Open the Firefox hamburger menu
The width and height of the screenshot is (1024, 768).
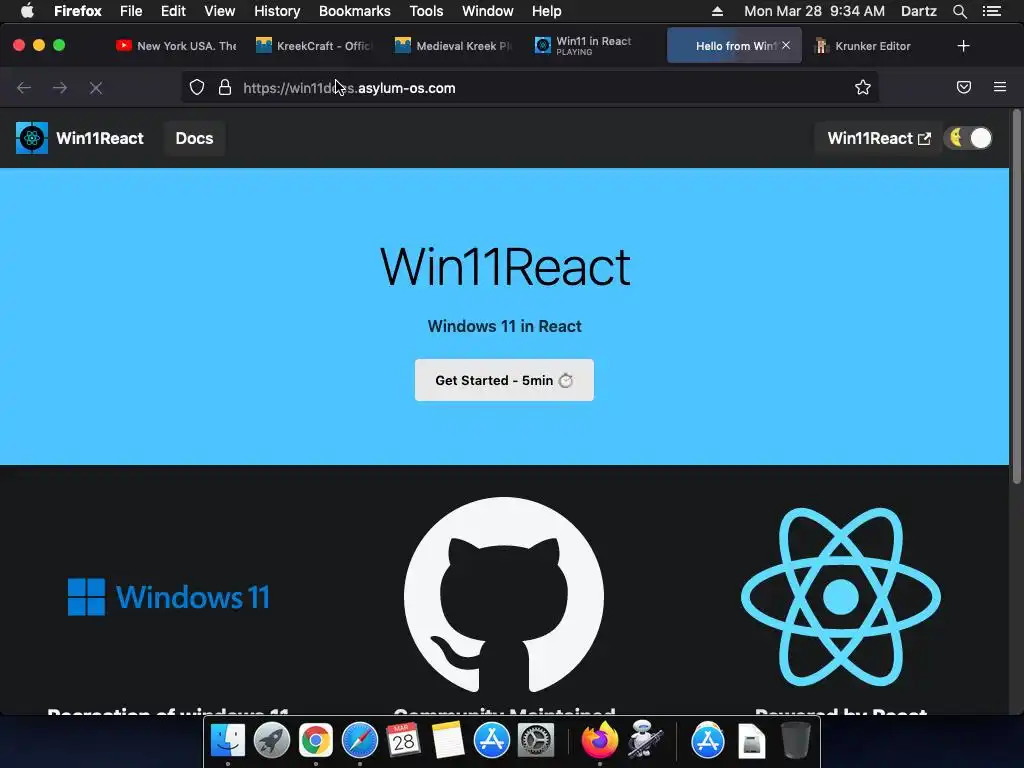pos(1000,87)
